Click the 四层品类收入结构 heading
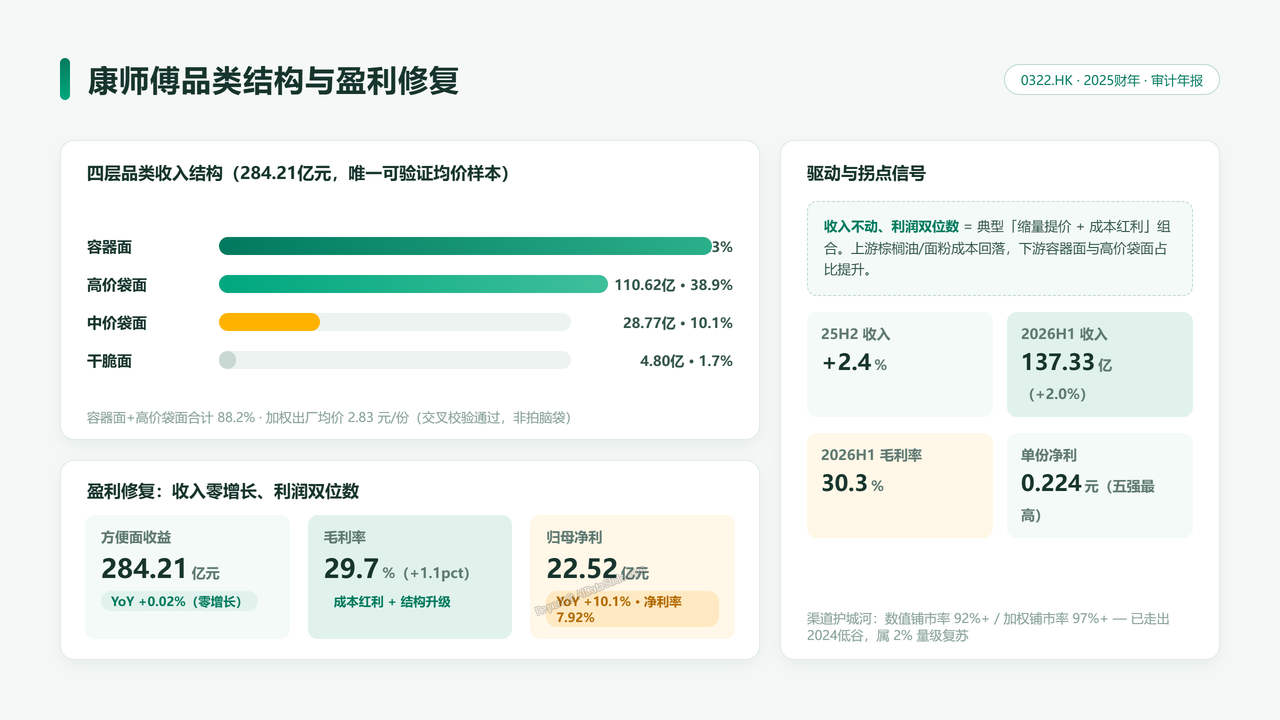 300,173
